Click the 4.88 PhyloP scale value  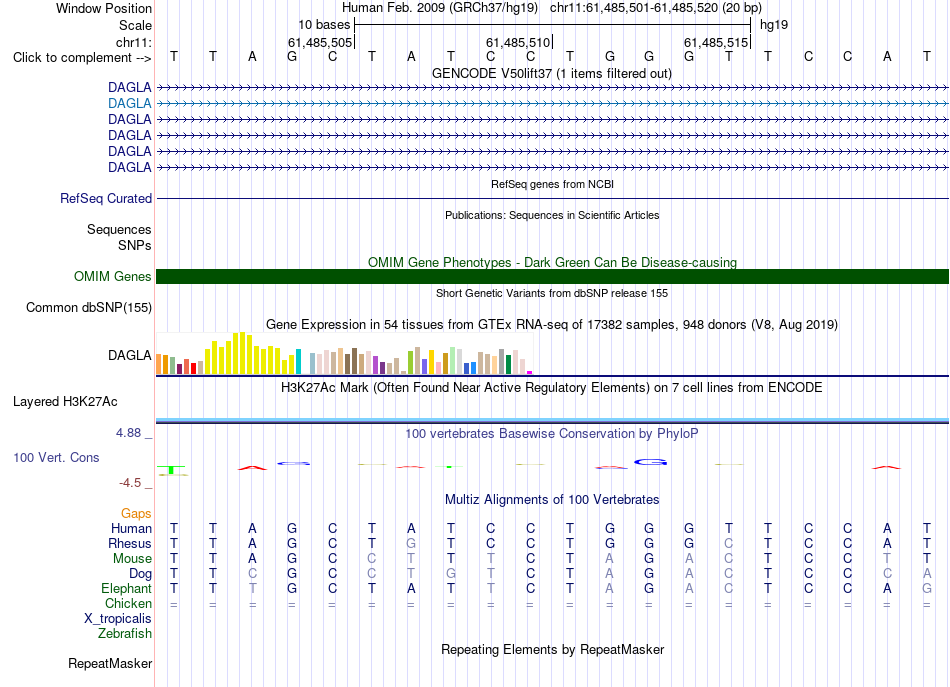(128, 433)
